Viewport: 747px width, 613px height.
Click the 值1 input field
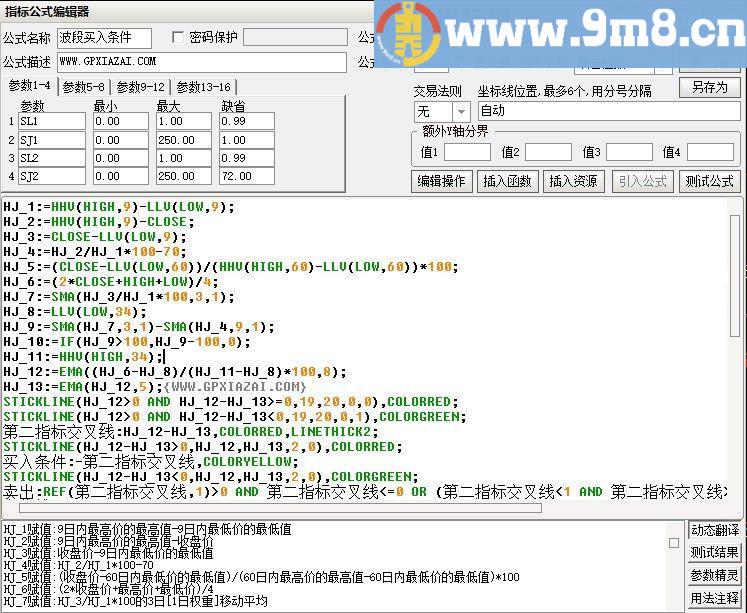[467, 152]
